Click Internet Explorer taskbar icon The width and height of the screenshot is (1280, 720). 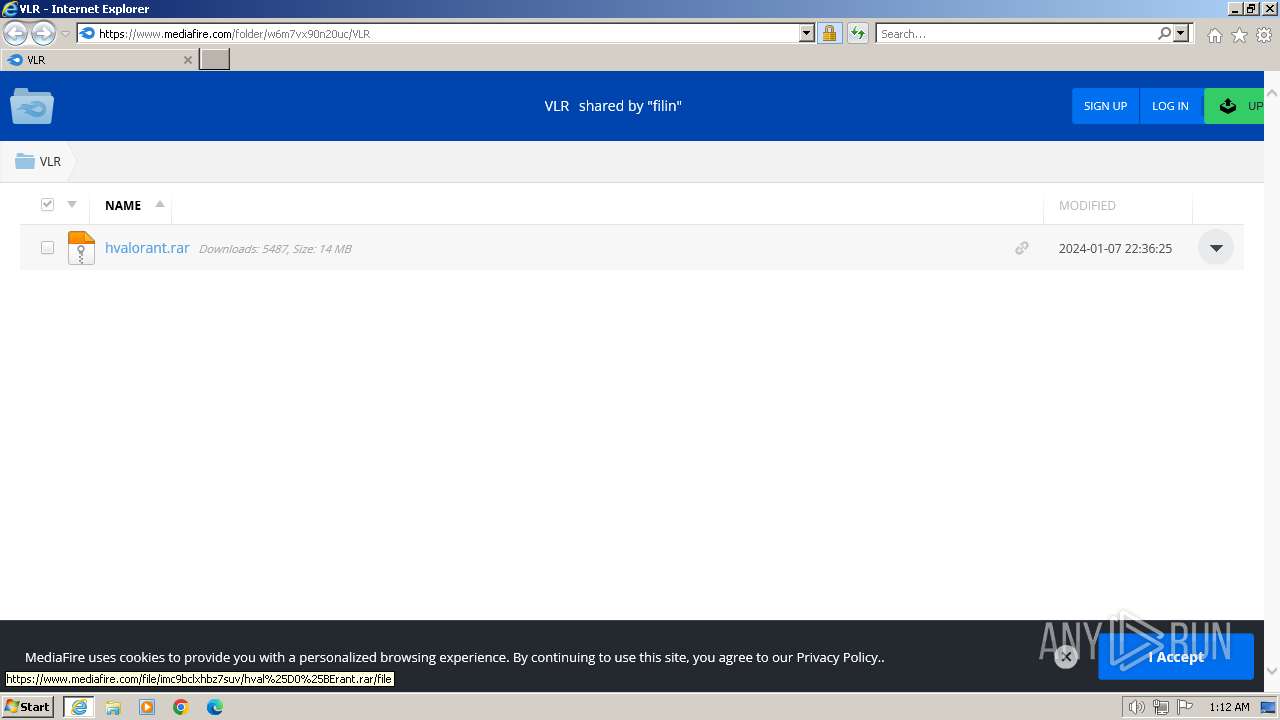coord(79,707)
